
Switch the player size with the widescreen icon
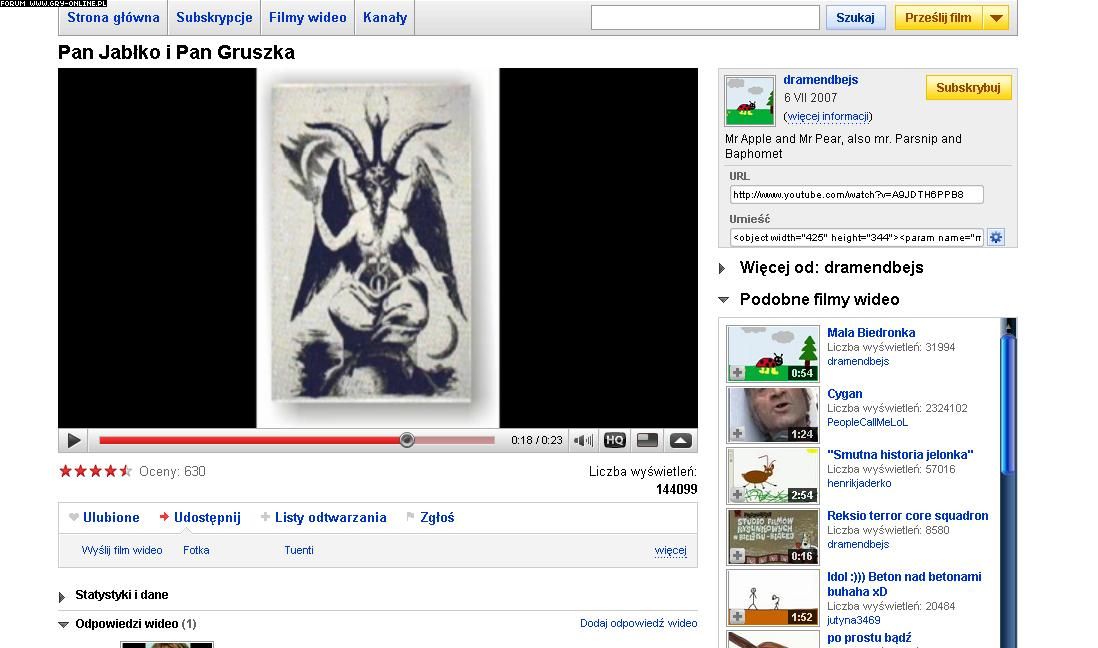pyautogui.click(x=647, y=440)
